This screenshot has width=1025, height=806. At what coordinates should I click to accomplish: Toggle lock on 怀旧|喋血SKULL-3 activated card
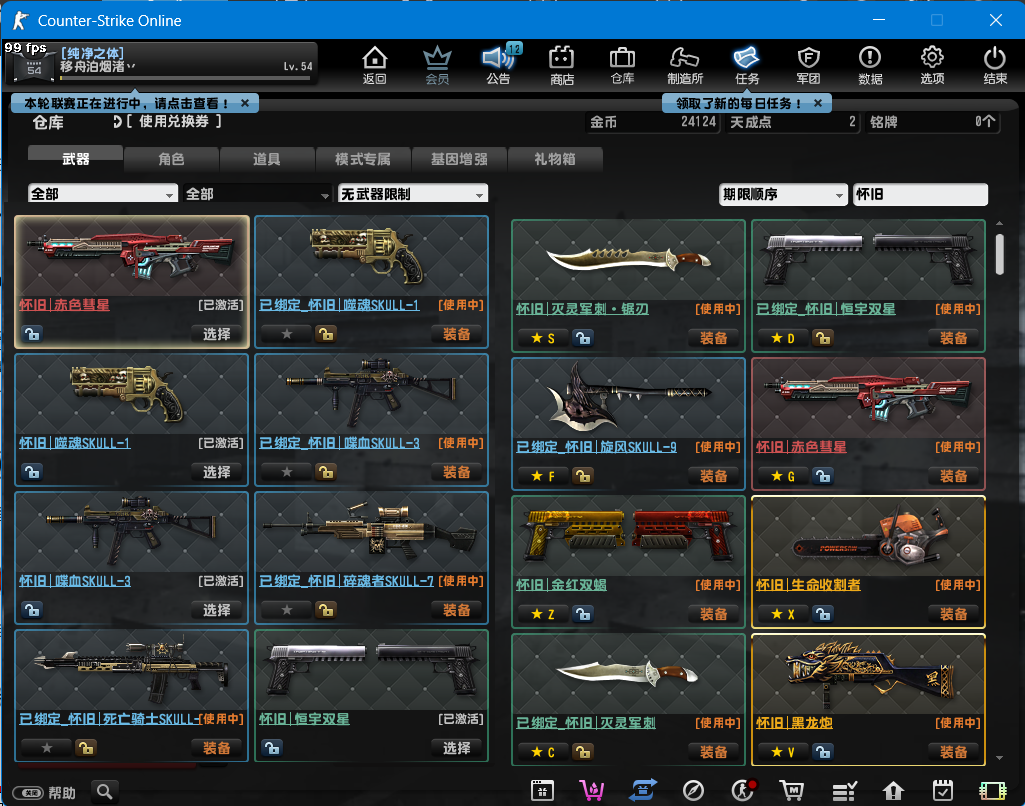pos(32,610)
